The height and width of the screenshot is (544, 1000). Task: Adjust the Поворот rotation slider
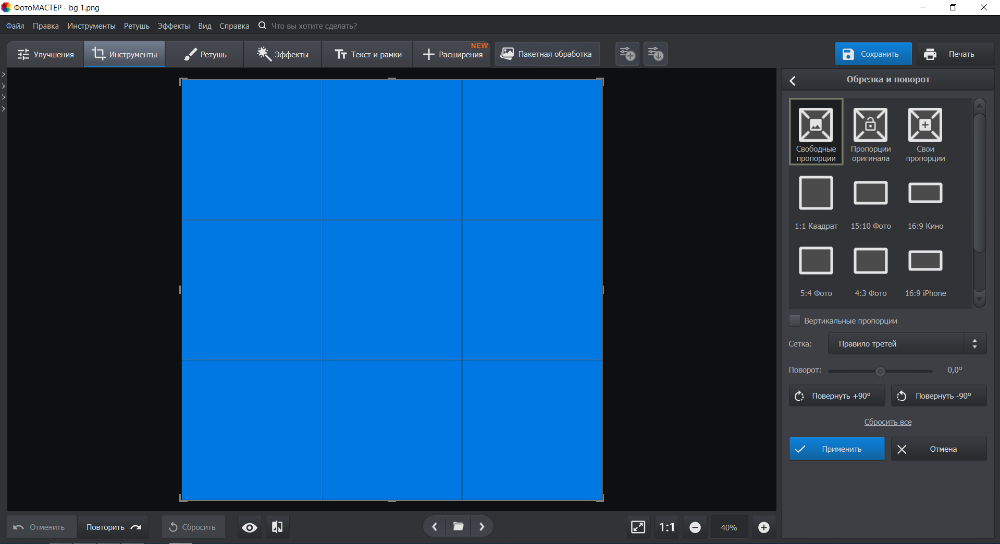[x=880, y=371]
